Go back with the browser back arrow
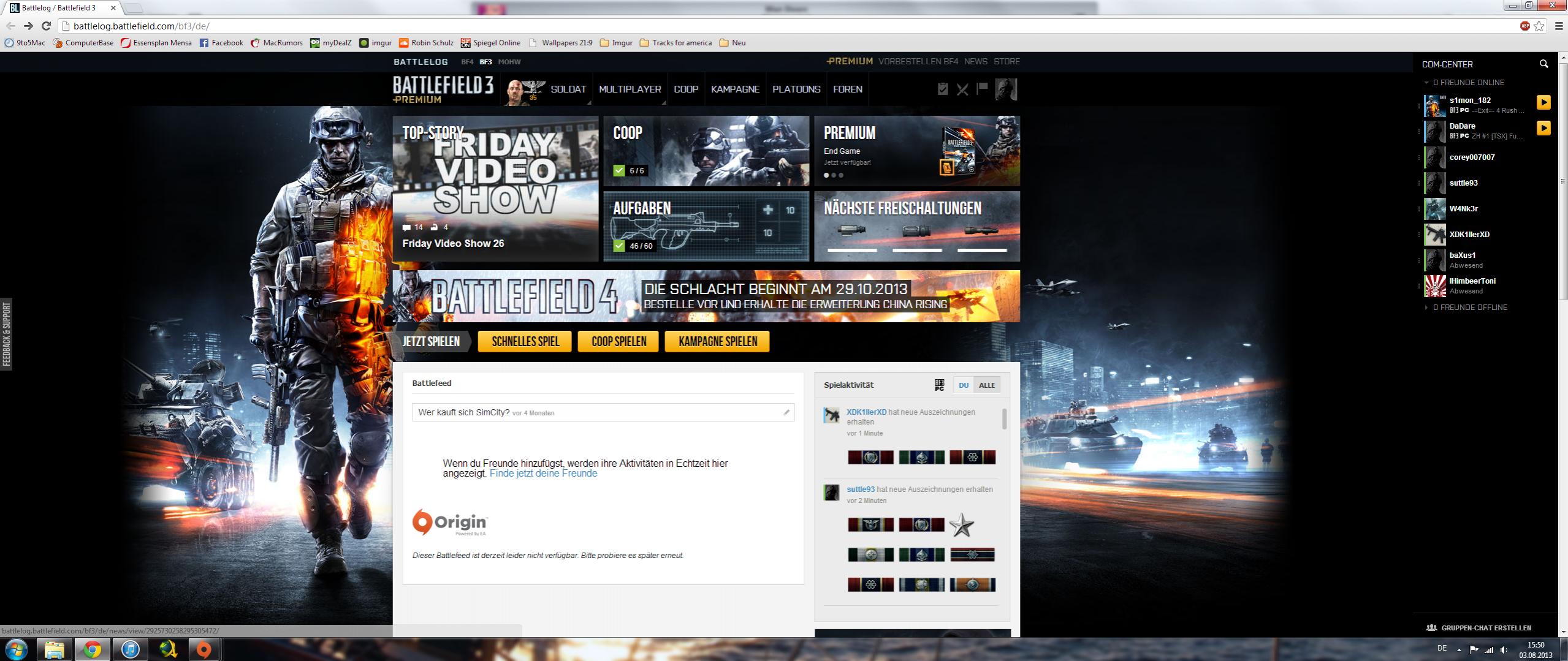Viewport: 1568px width, 661px height. (x=10, y=26)
